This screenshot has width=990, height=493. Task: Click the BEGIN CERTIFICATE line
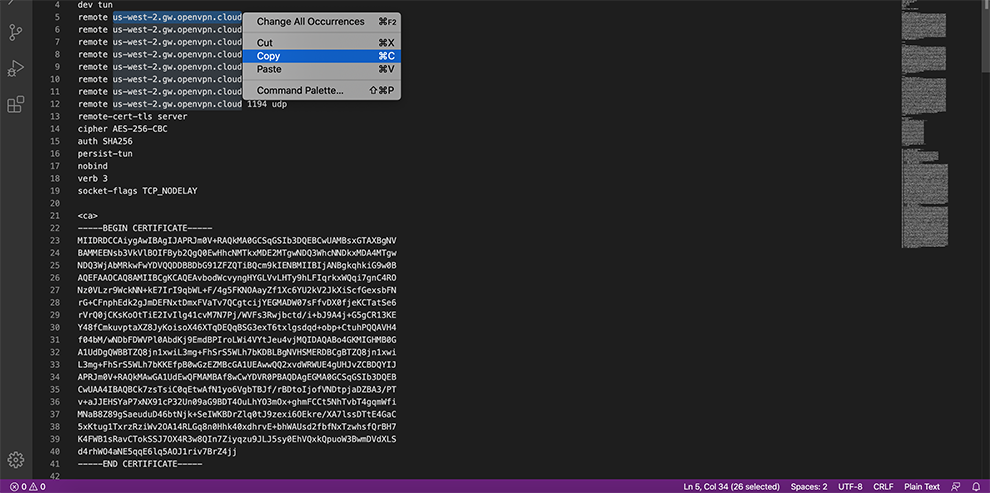pos(145,228)
